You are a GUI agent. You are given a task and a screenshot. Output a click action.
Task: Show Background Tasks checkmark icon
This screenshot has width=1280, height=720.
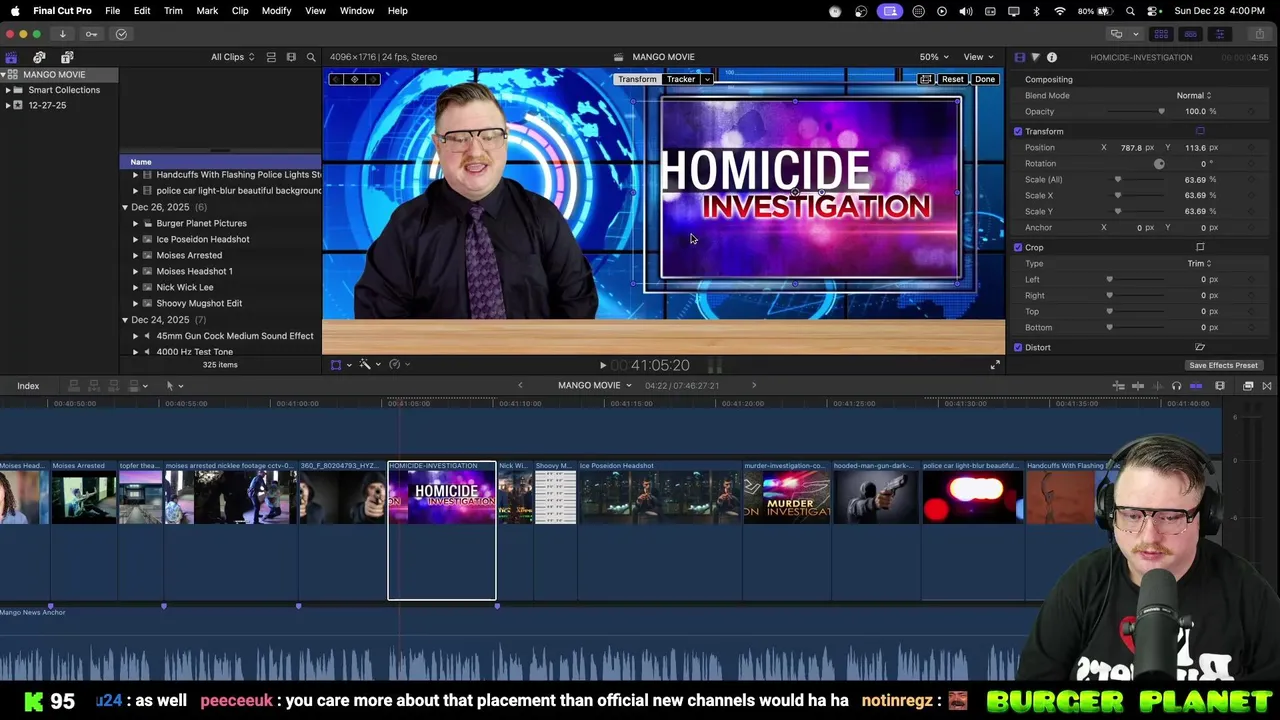[x=121, y=34]
